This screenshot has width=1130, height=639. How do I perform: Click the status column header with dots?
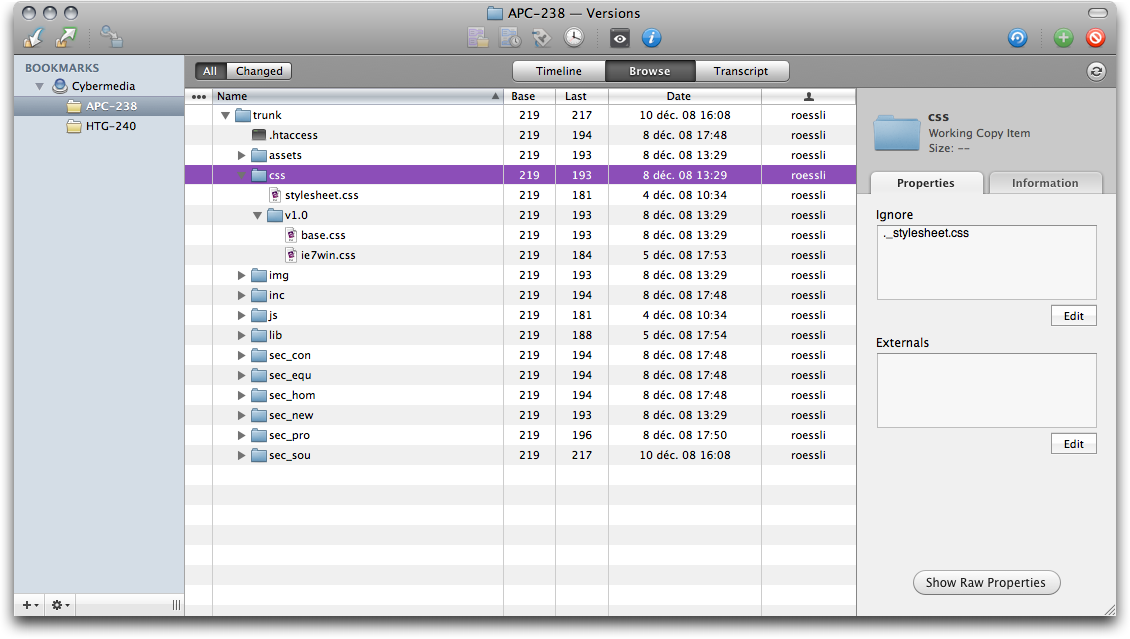click(199, 96)
